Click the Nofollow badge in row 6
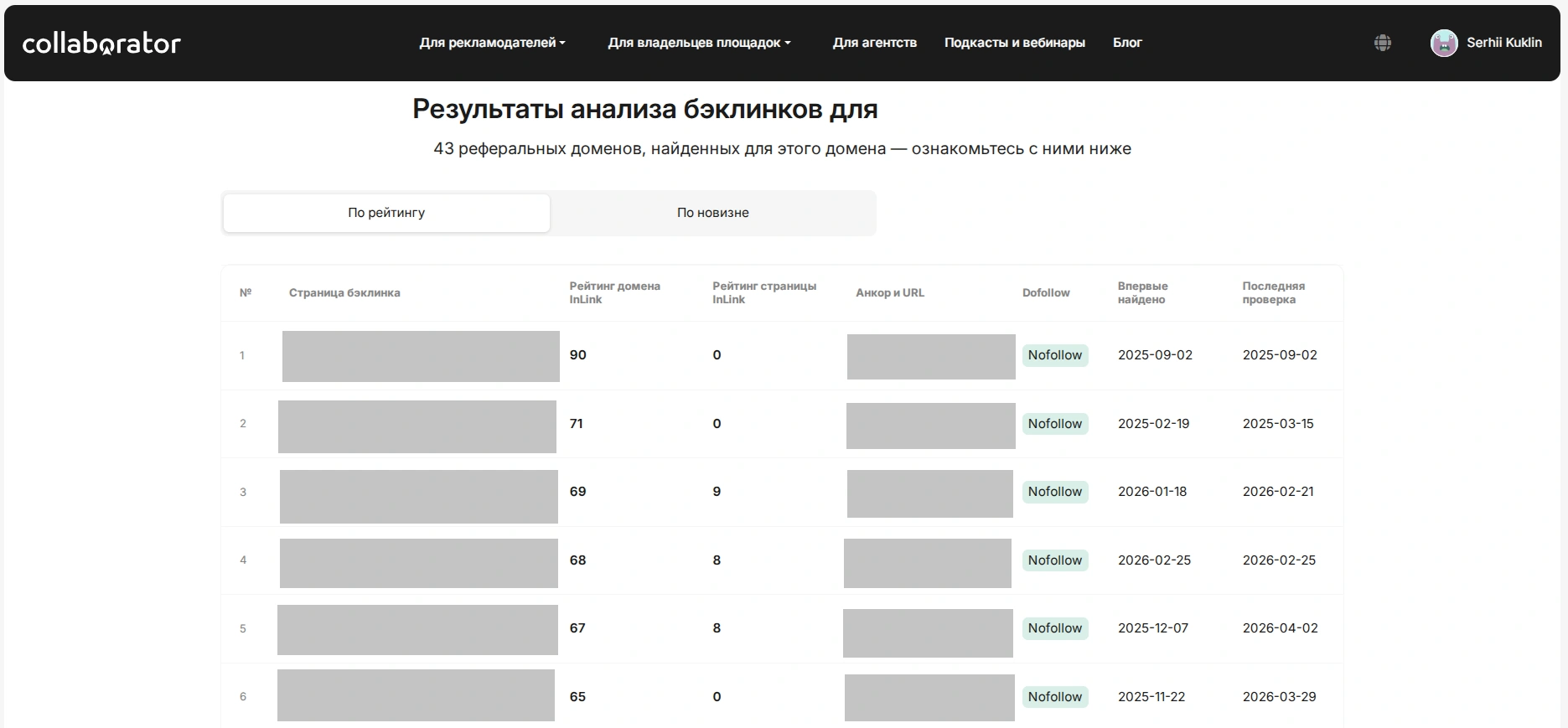The height and width of the screenshot is (728, 1568). pyautogui.click(x=1055, y=697)
